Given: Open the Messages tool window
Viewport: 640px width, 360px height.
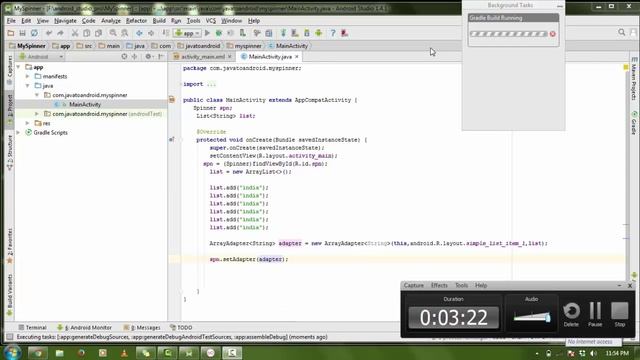Looking at the screenshot, I should (x=142, y=327).
